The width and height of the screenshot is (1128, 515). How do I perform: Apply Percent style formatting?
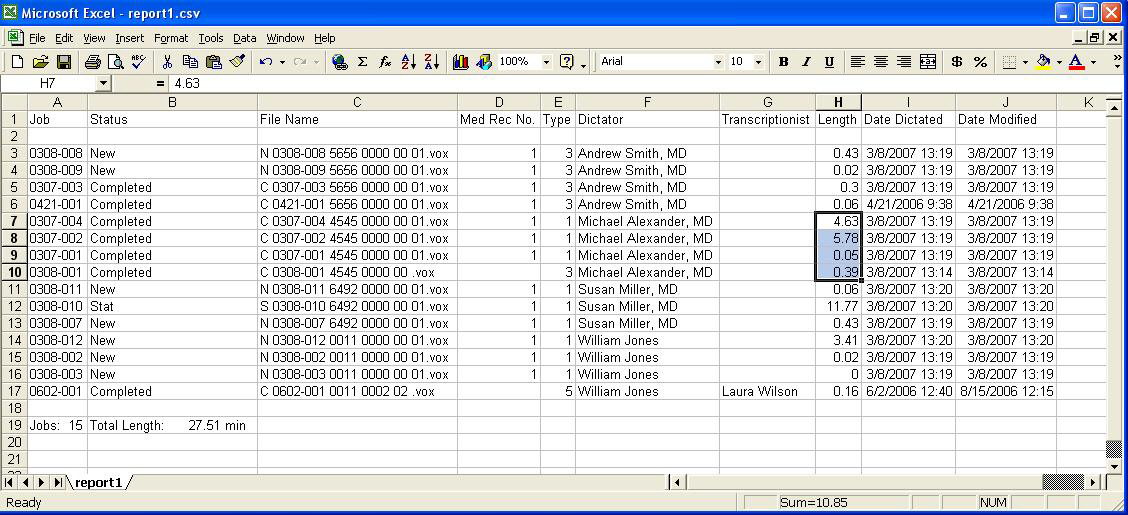pos(980,62)
